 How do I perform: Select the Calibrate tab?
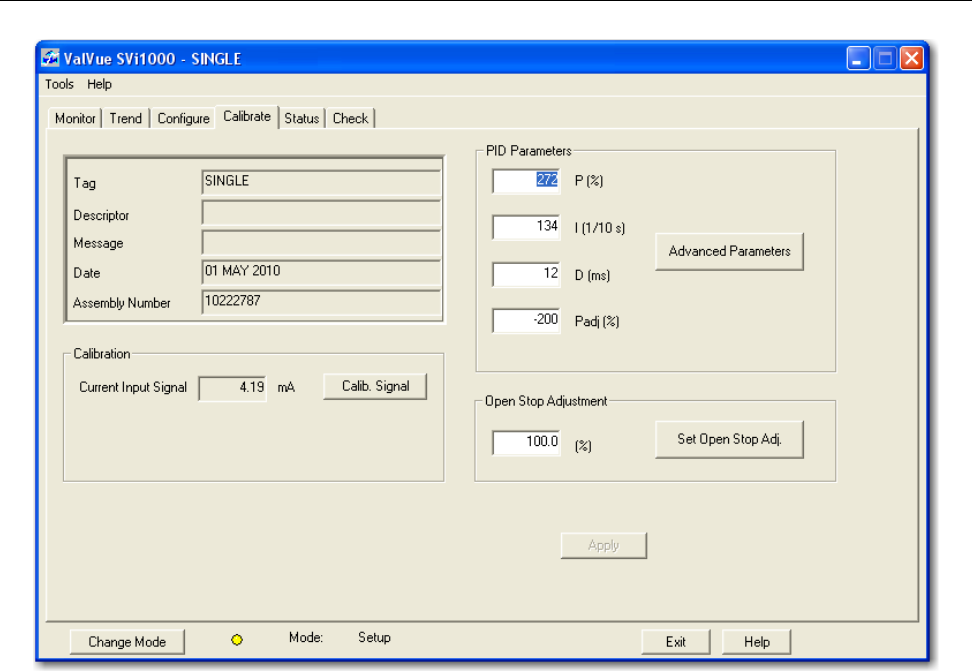coord(247,117)
